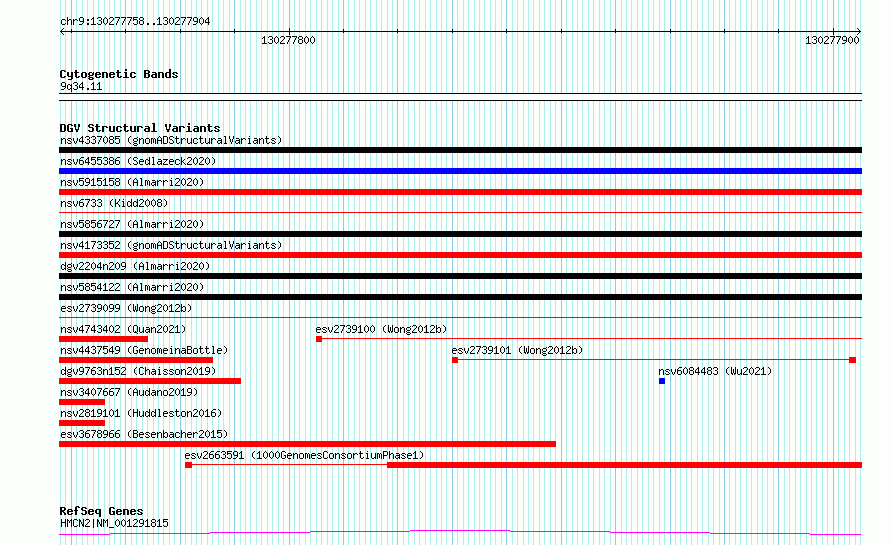Click the magenta HMCN2 gene track line
The height and width of the screenshot is (545, 890).
click(x=460, y=533)
